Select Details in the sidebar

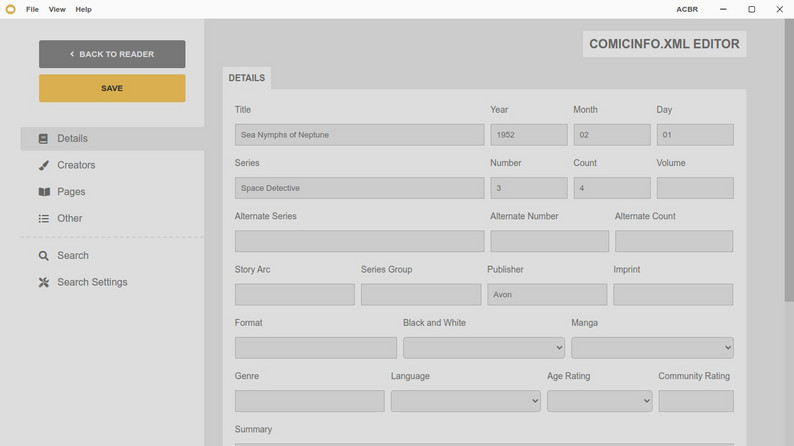click(x=112, y=138)
